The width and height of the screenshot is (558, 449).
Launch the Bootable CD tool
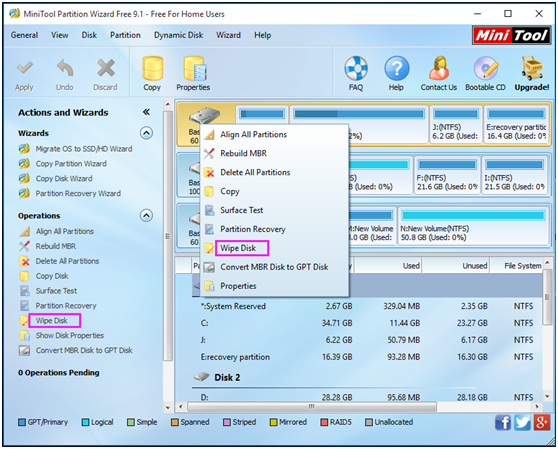tap(485, 74)
